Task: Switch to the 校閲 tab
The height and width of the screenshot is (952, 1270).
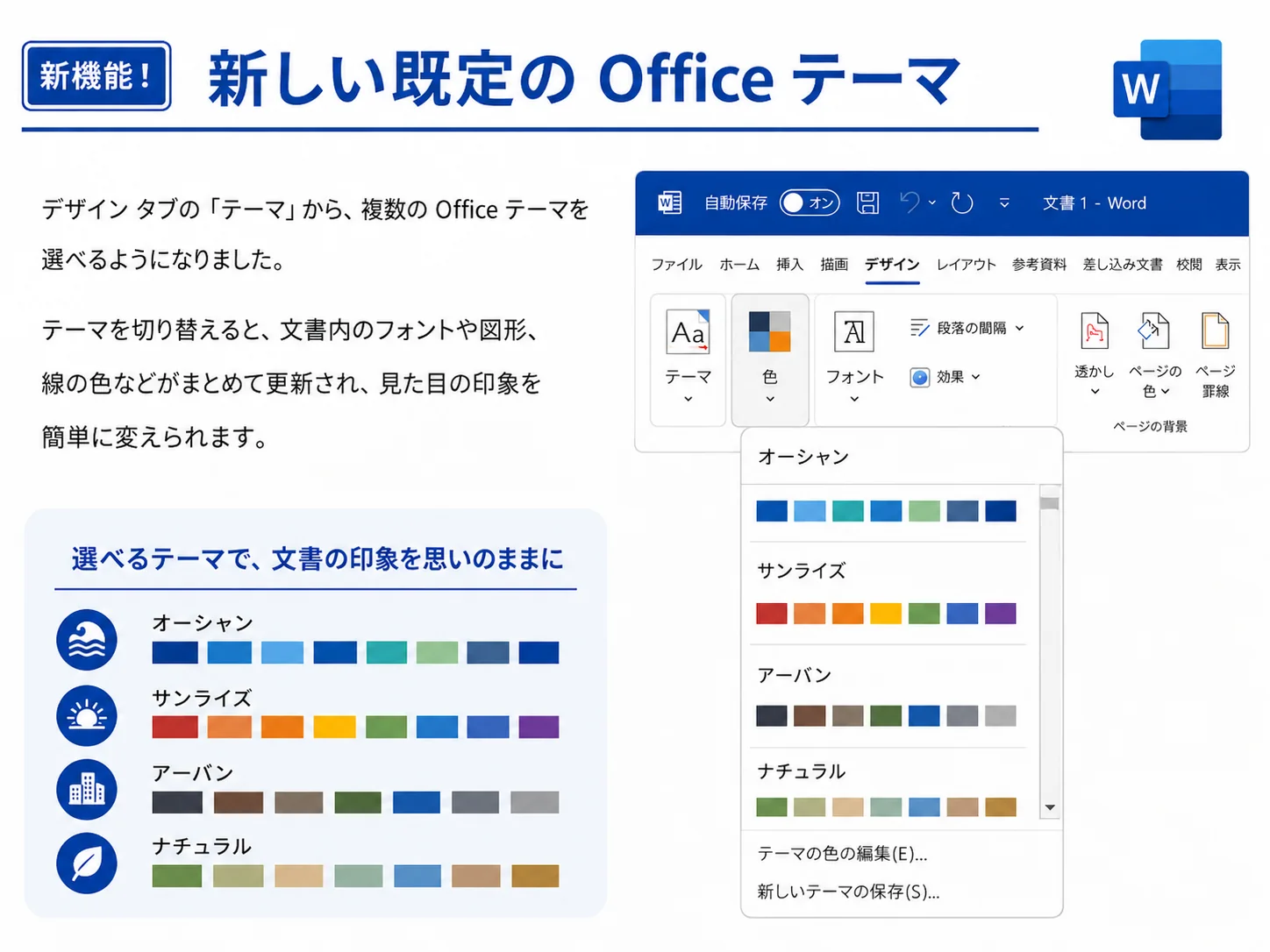Action: (x=1189, y=264)
